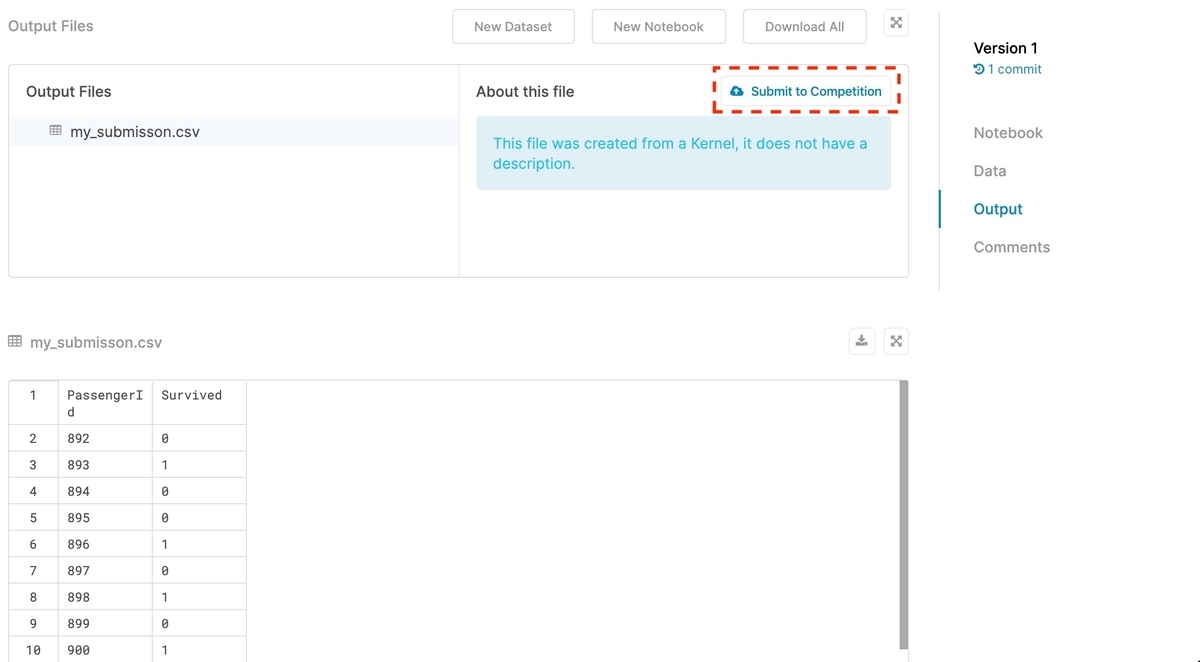Open the Data section in sidebar
This screenshot has height=662, width=1200.
point(989,171)
